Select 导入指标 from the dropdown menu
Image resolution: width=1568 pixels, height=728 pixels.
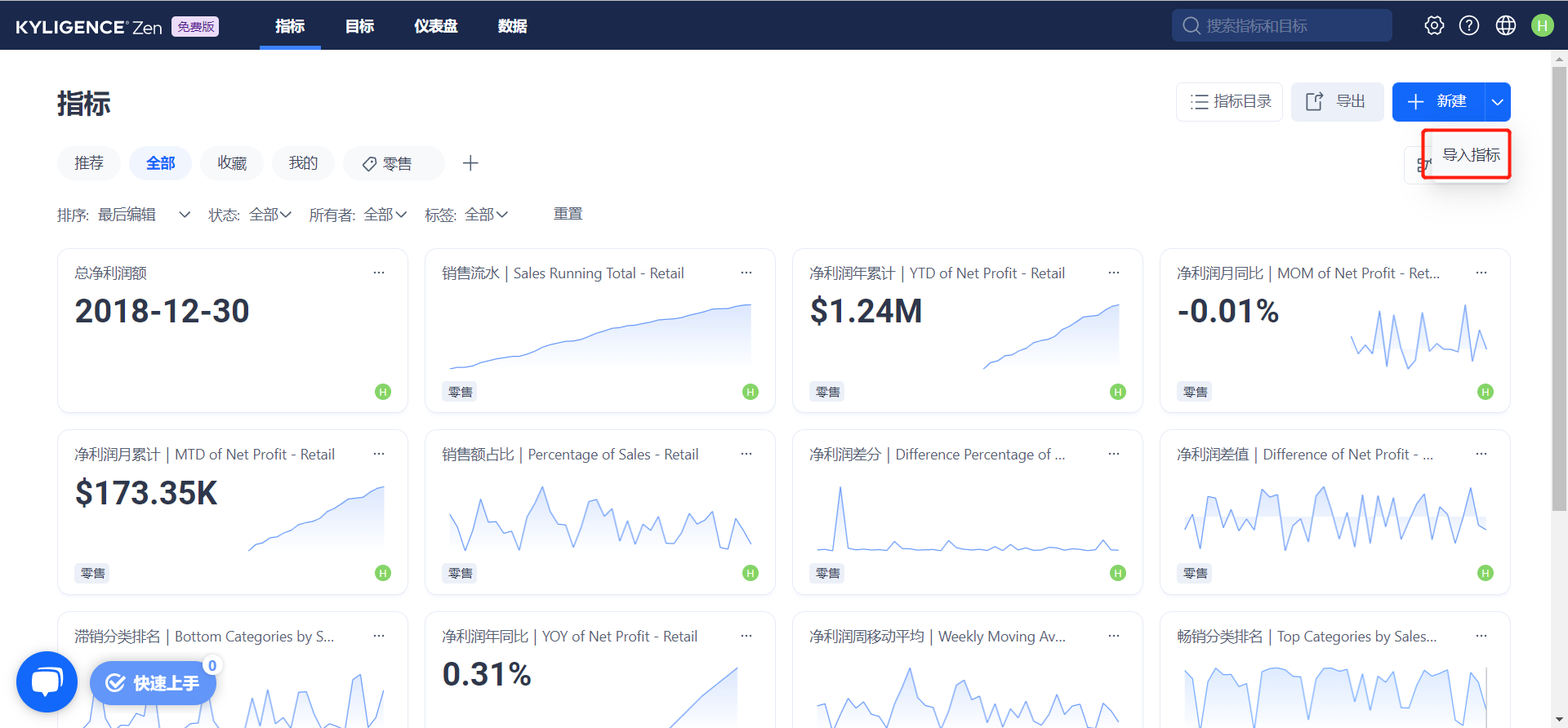pos(1471,154)
